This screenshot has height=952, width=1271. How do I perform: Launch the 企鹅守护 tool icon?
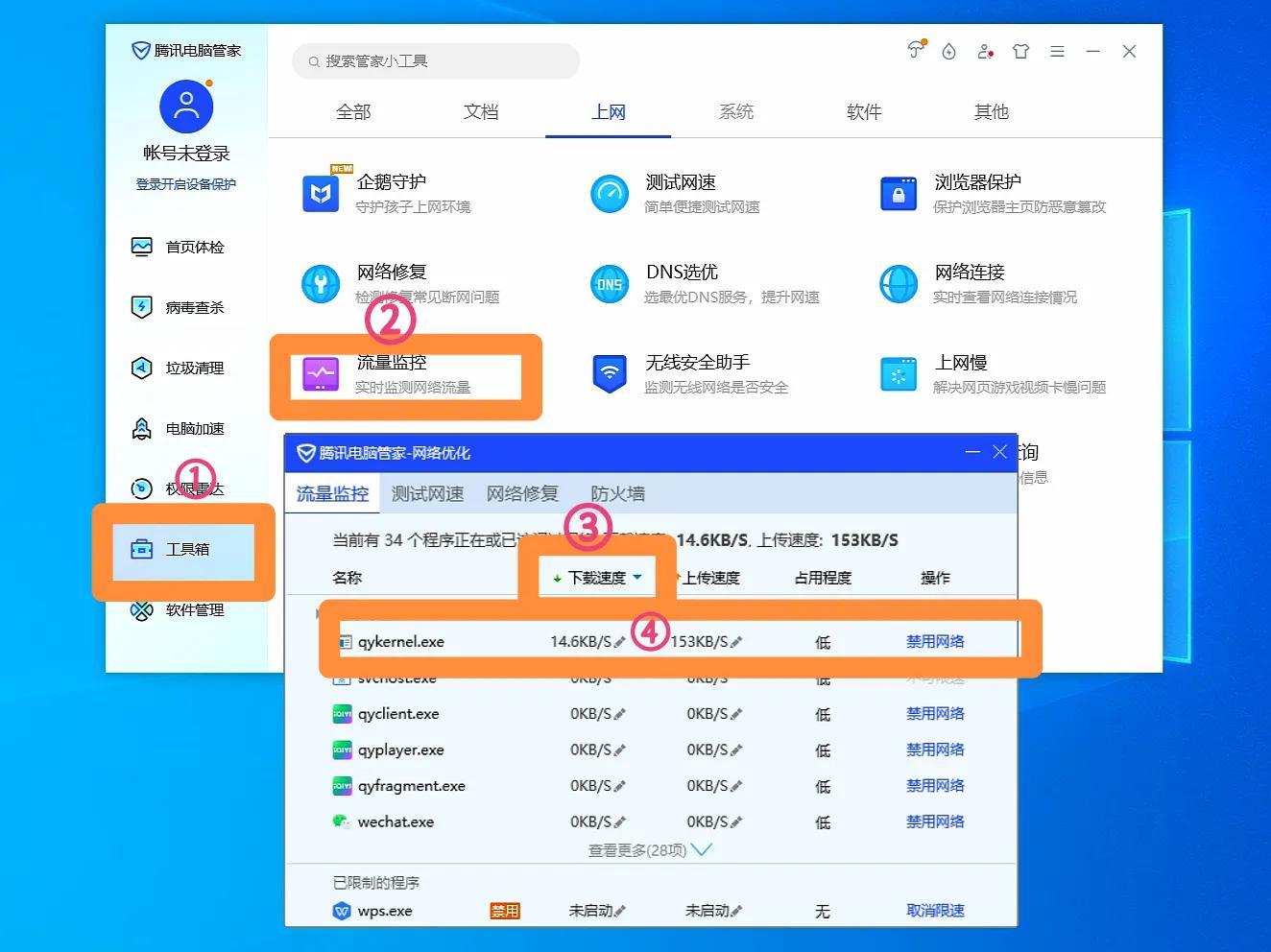point(321,194)
